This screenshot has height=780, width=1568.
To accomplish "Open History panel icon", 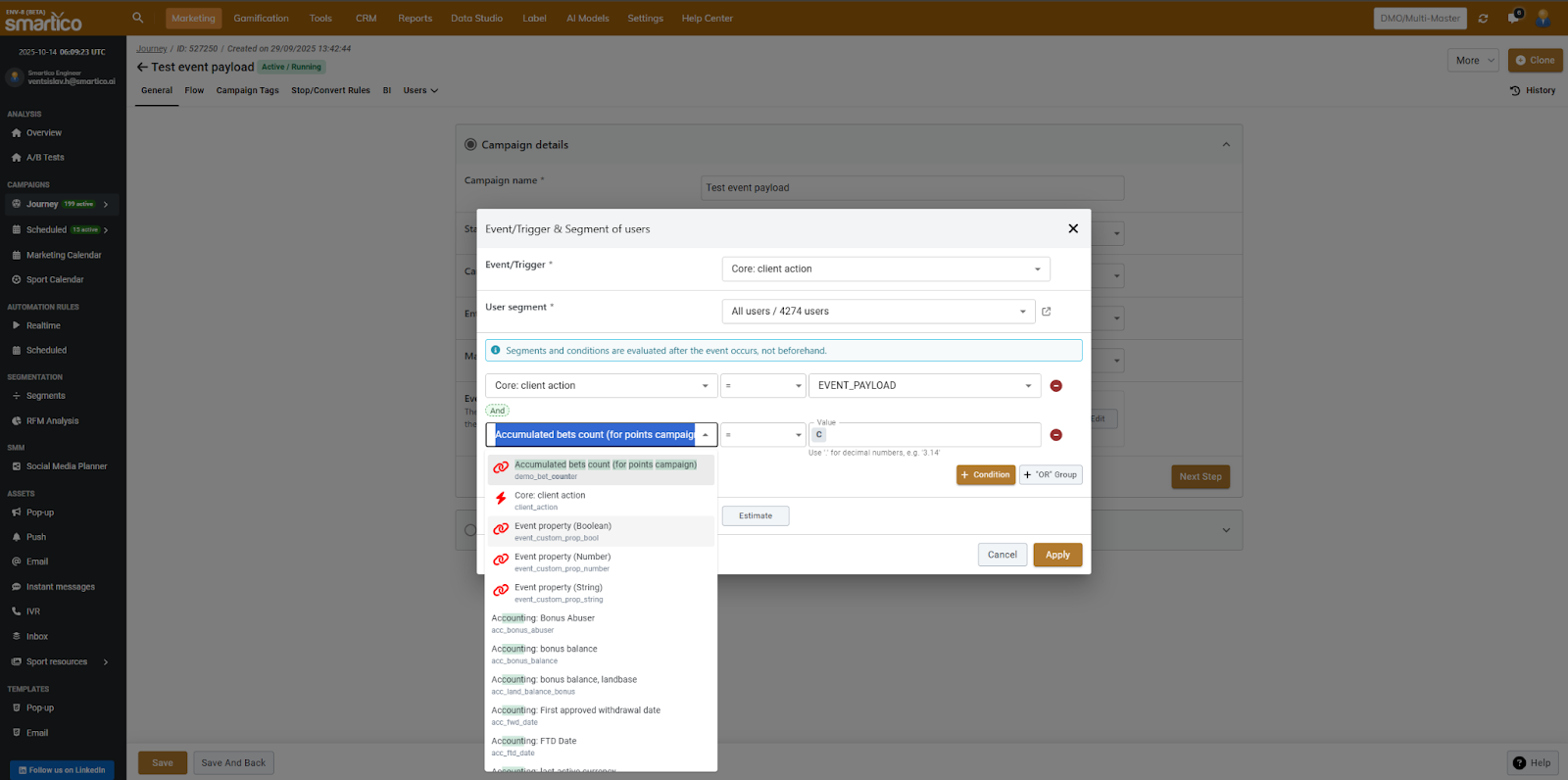I will point(1515,91).
